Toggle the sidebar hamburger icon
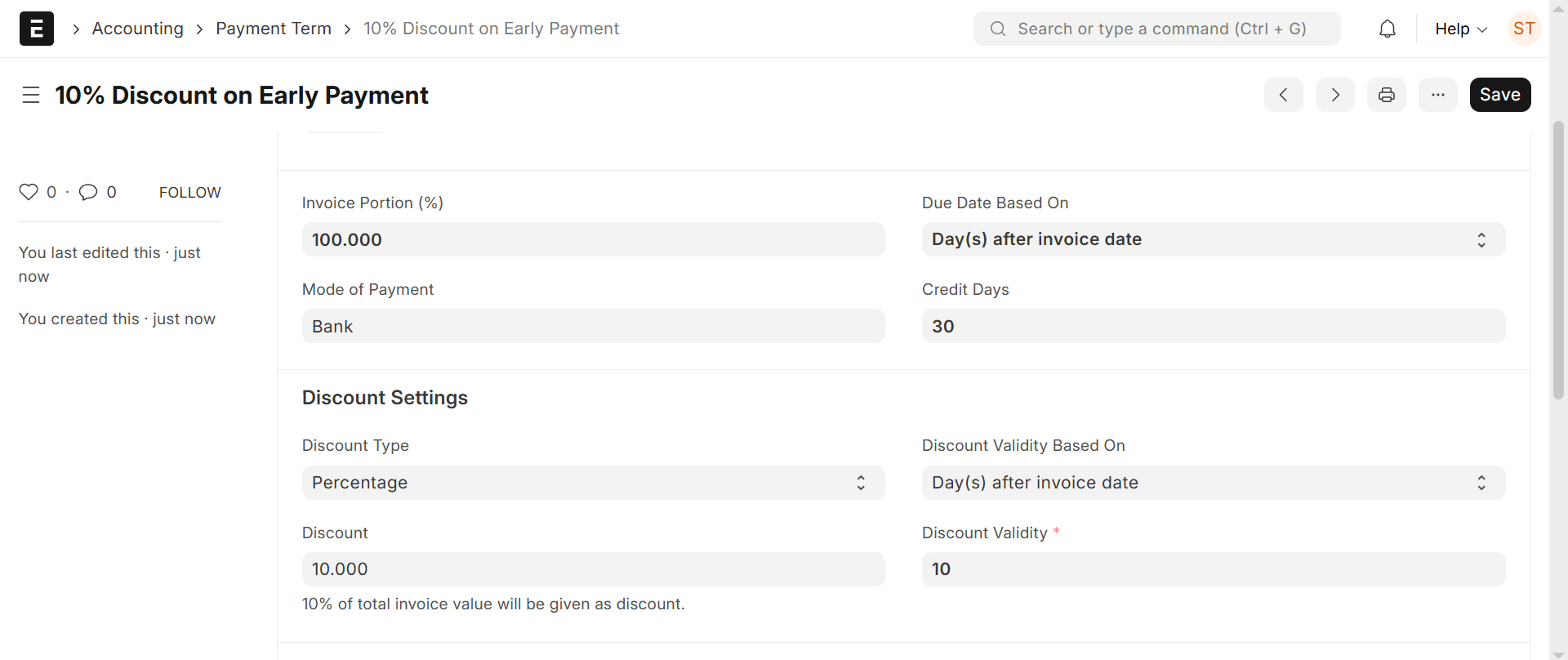 (31, 96)
